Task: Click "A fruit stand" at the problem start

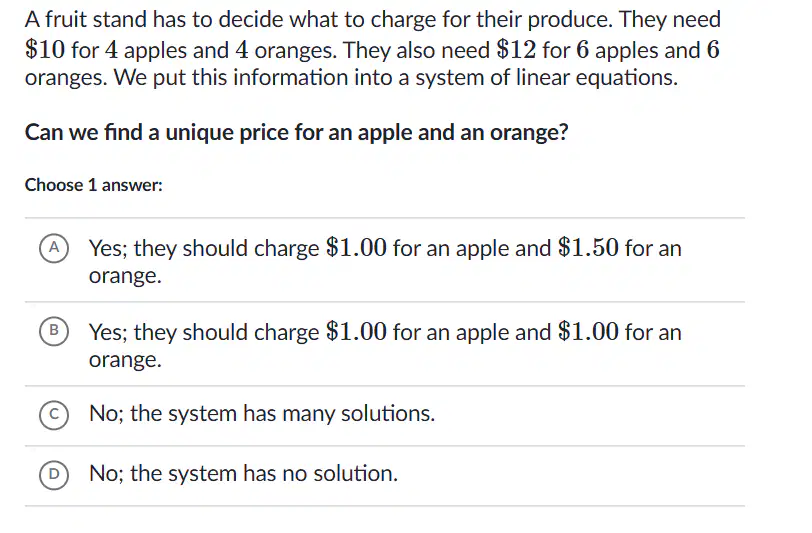Action: pyautogui.click(x=86, y=20)
